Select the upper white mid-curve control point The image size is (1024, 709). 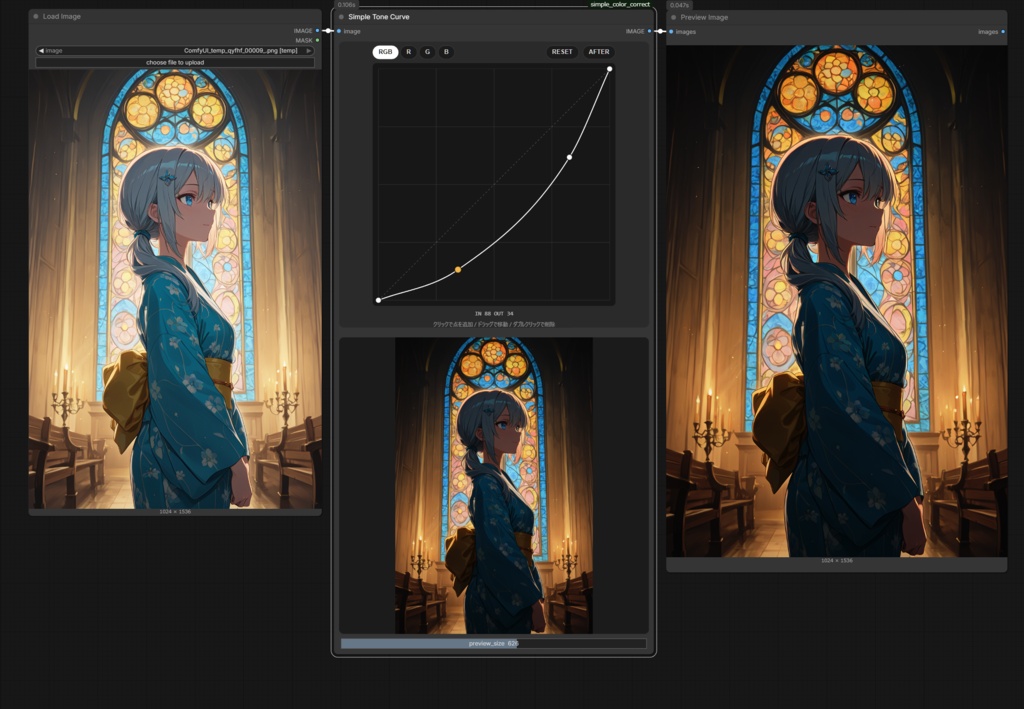[569, 157]
